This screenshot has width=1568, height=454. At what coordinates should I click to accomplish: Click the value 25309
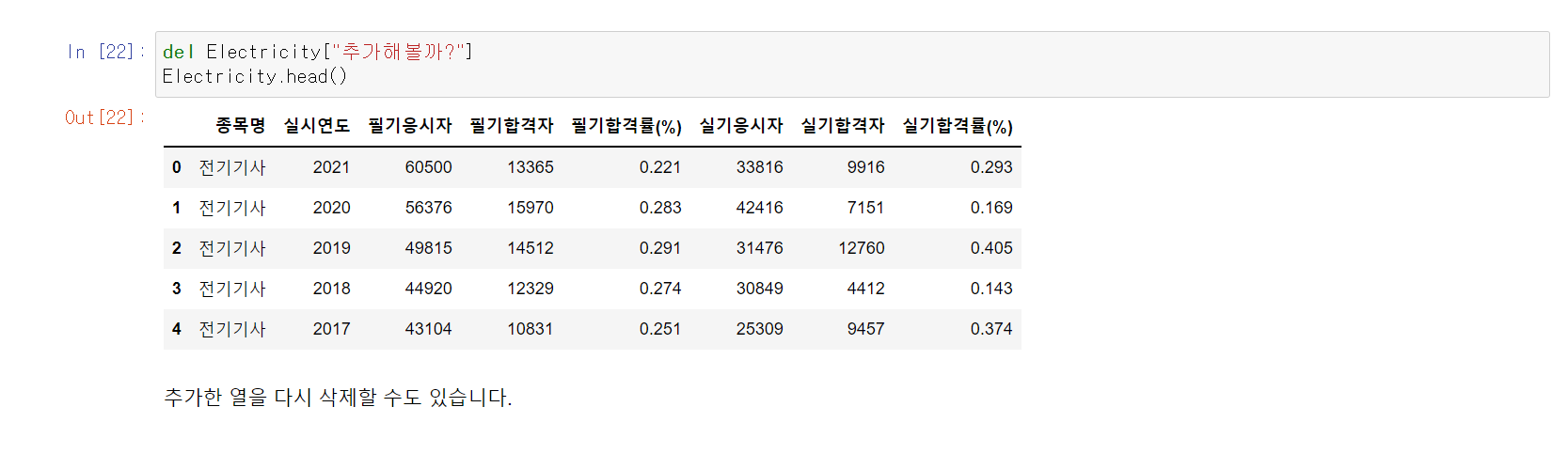(x=760, y=329)
